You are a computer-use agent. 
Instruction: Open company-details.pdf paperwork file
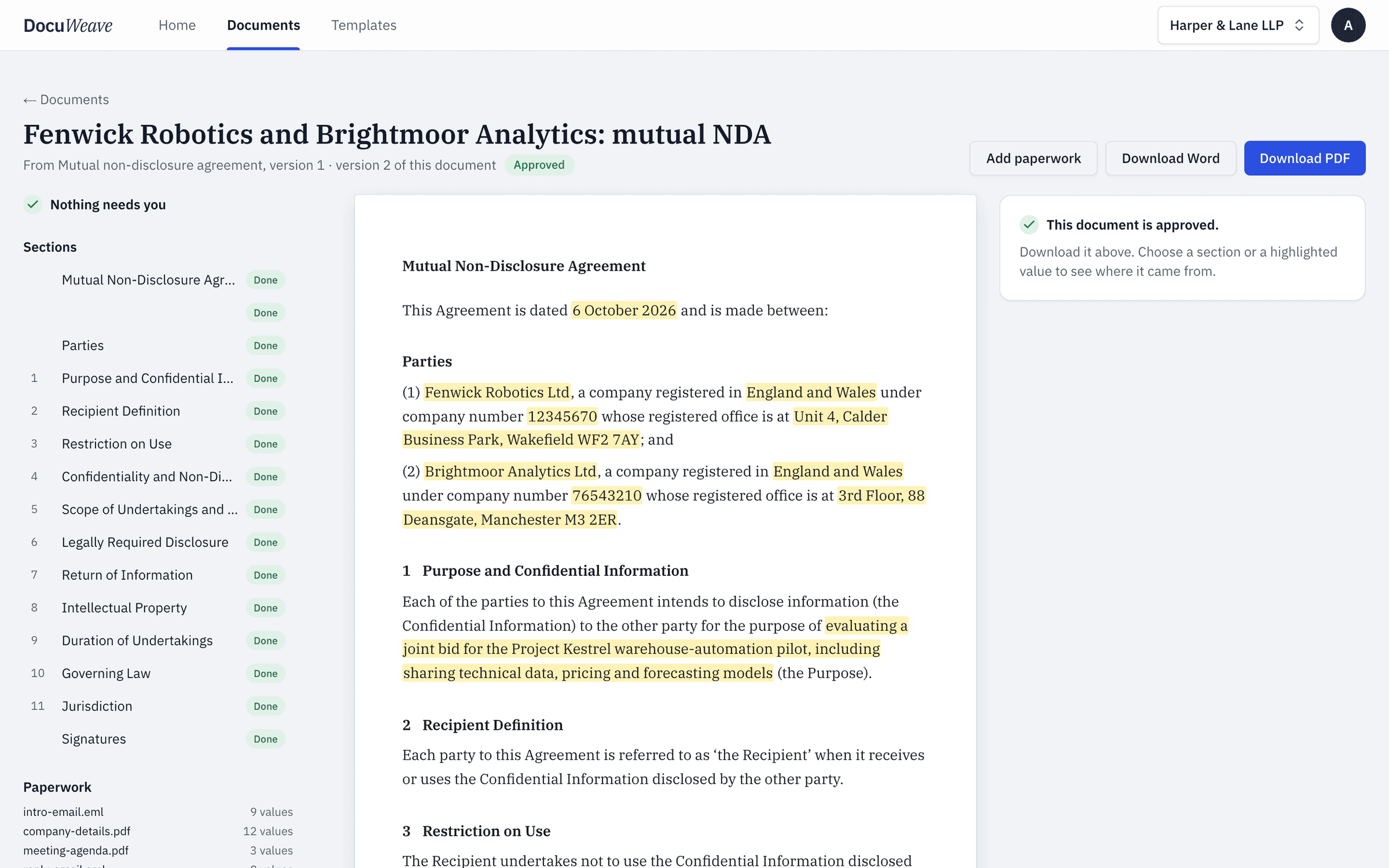pyautogui.click(x=77, y=831)
